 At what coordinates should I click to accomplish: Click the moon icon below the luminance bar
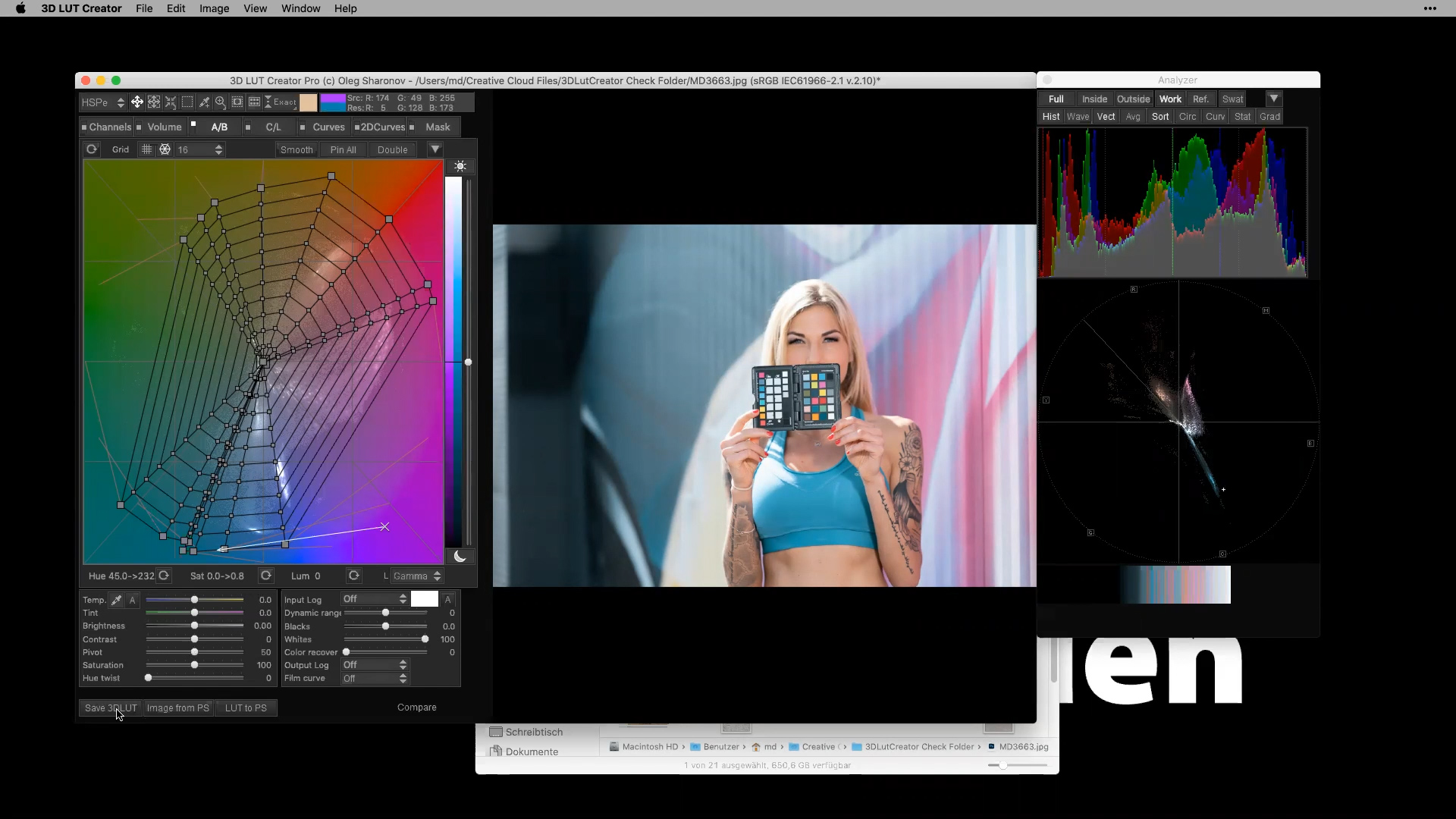[x=460, y=557]
